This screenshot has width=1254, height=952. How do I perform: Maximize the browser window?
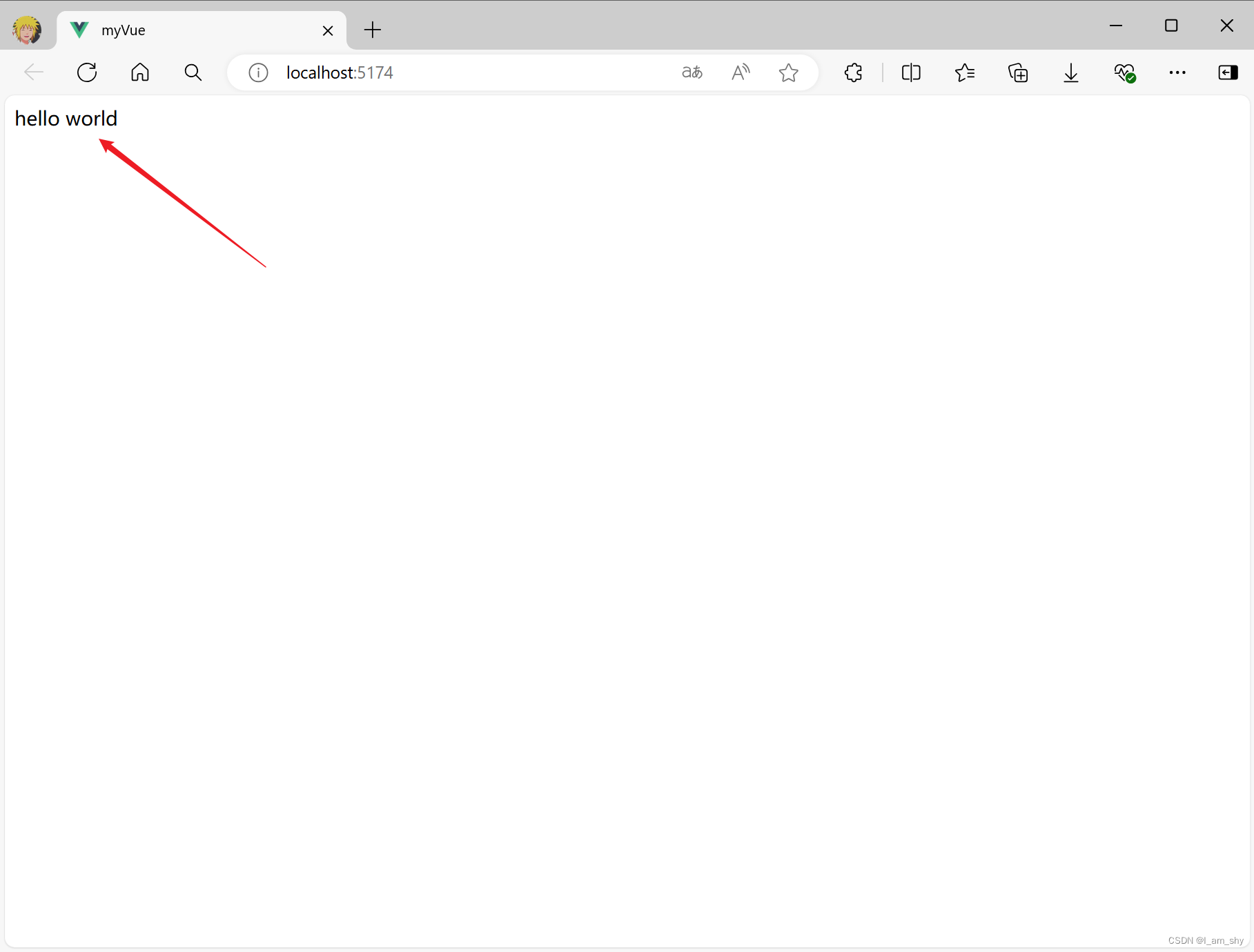tap(1171, 26)
